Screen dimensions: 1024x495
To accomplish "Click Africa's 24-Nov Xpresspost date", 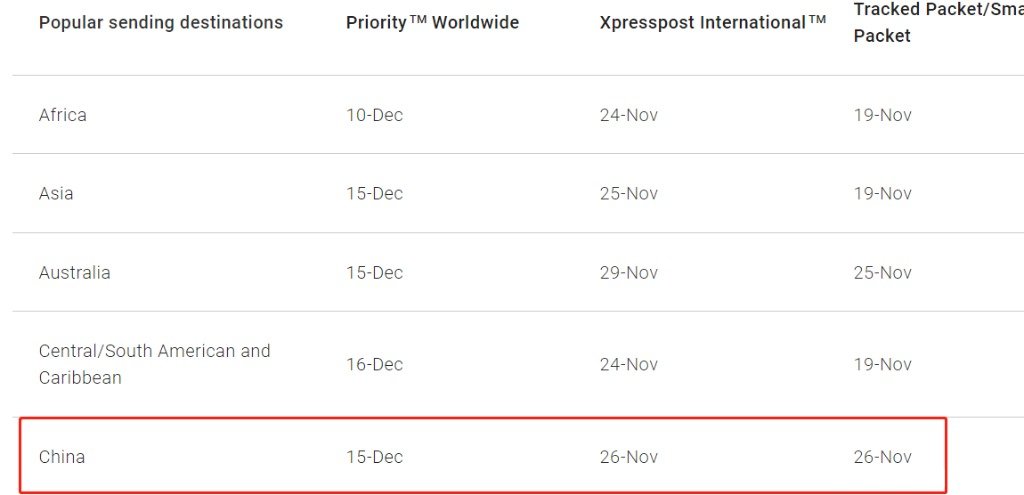I will tap(629, 115).
